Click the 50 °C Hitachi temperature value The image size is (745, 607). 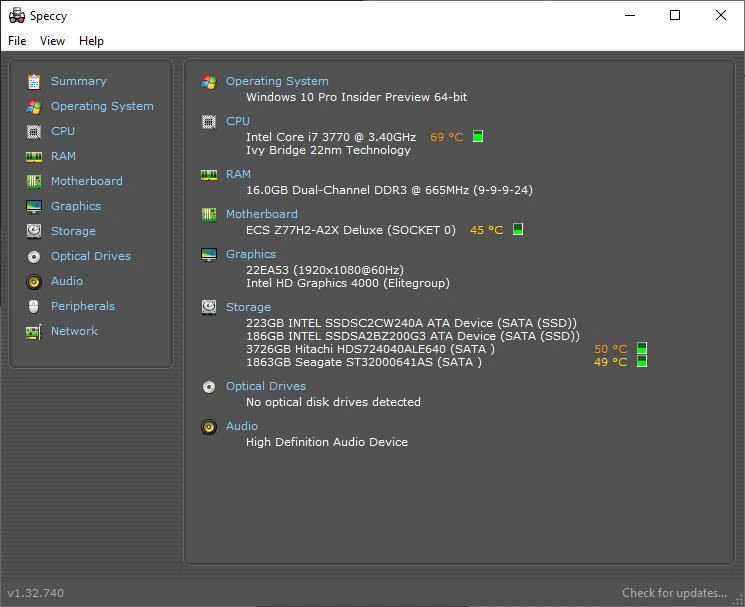[611, 349]
